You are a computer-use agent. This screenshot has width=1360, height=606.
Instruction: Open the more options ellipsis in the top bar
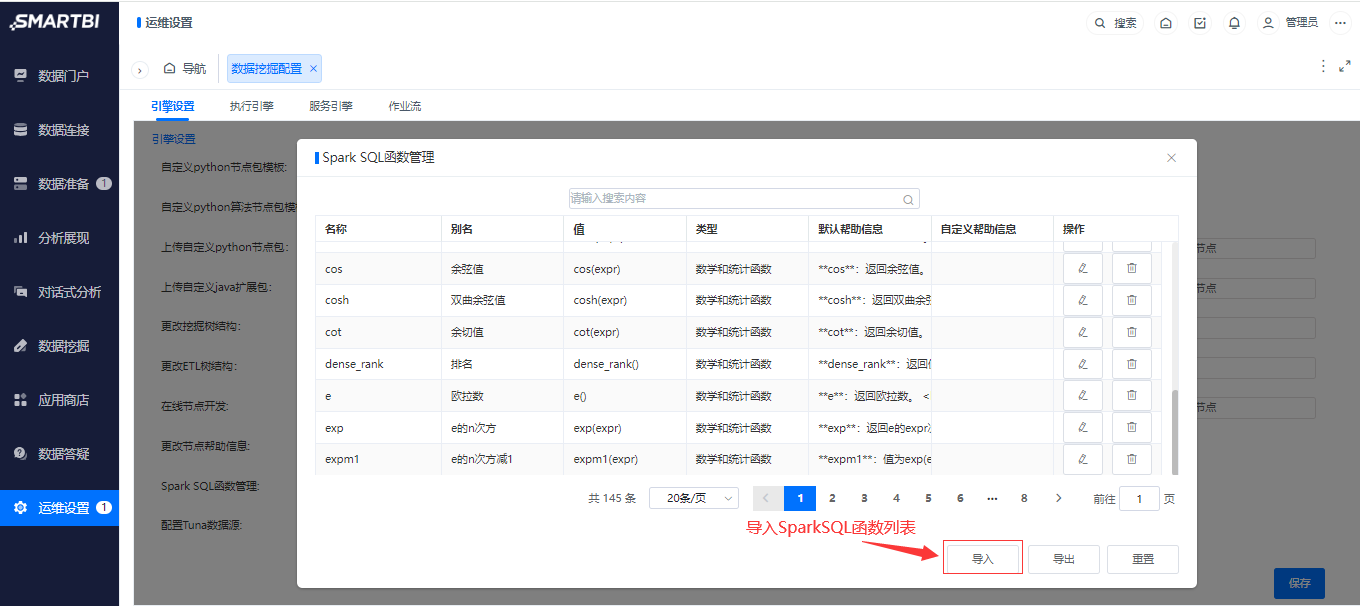[1341, 23]
